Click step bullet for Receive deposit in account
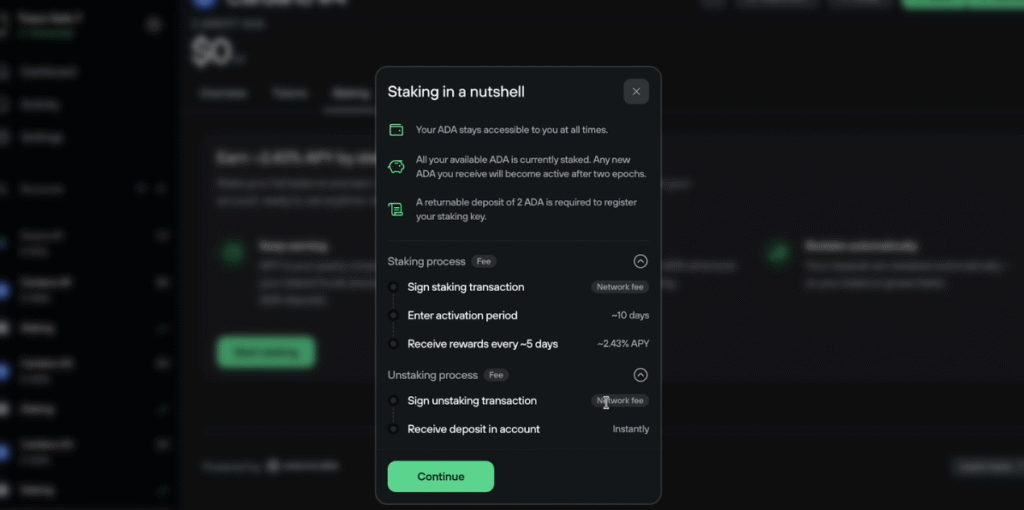 point(393,429)
